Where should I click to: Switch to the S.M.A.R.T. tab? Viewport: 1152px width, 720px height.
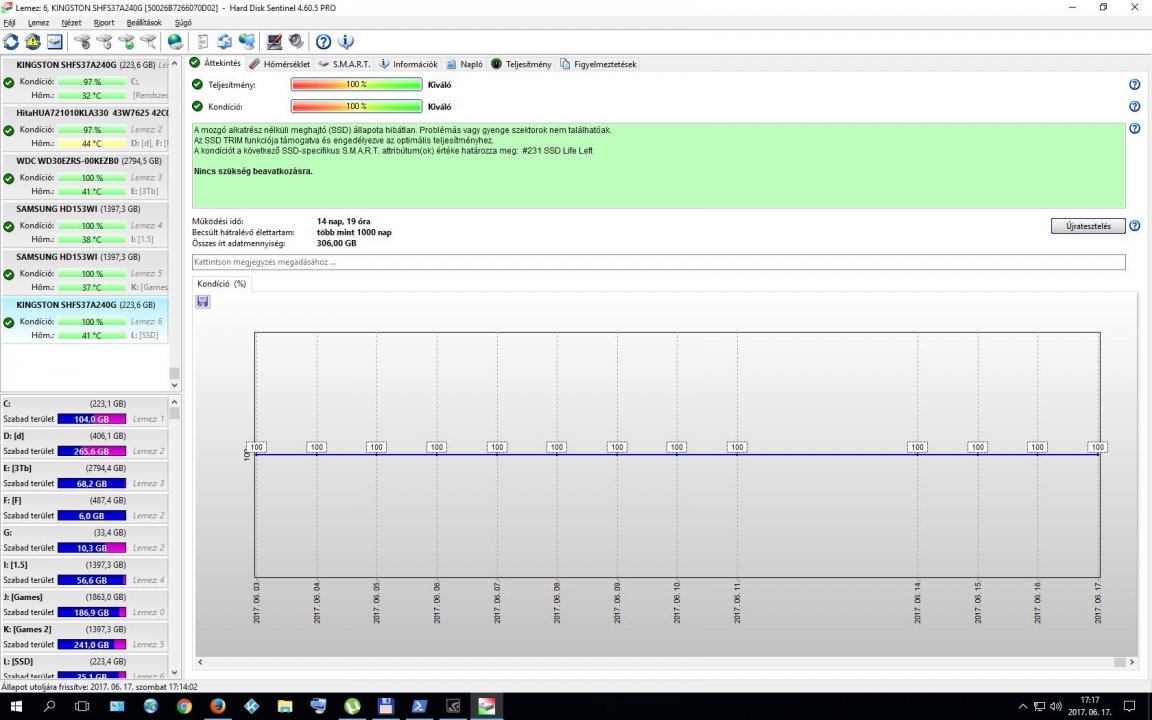(x=344, y=64)
